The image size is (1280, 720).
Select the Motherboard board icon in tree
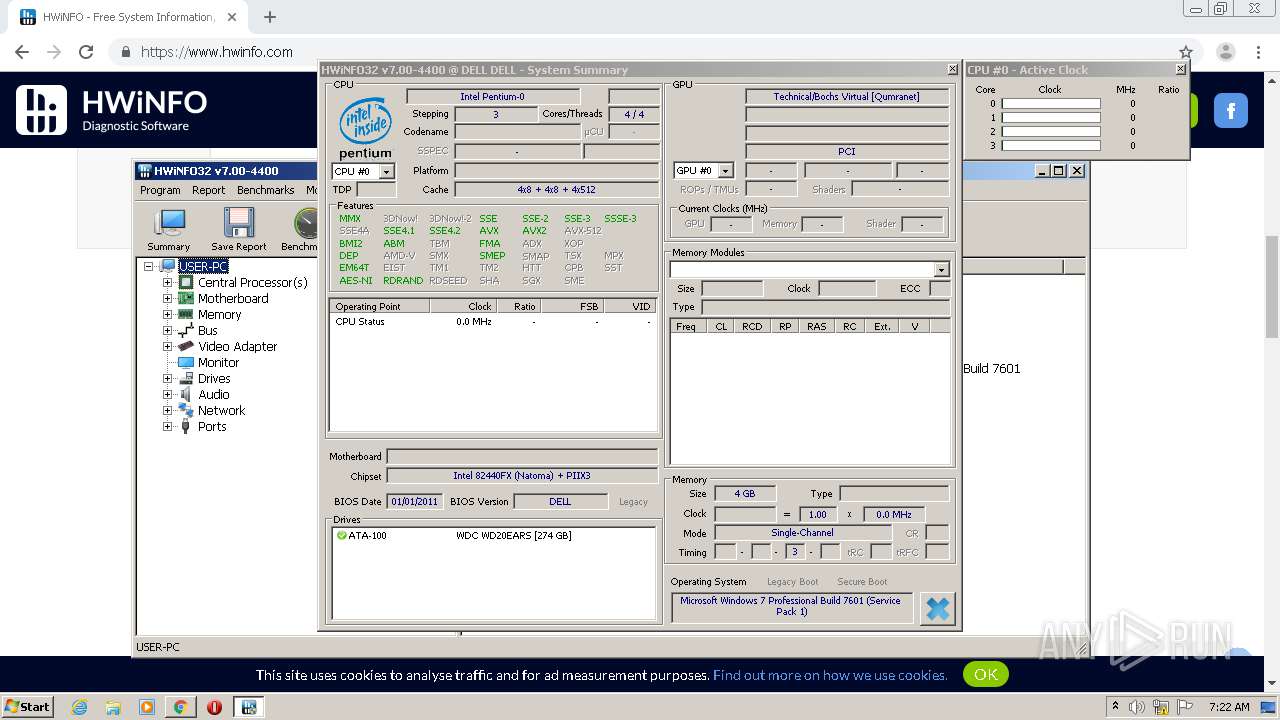[x=186, y=298]
